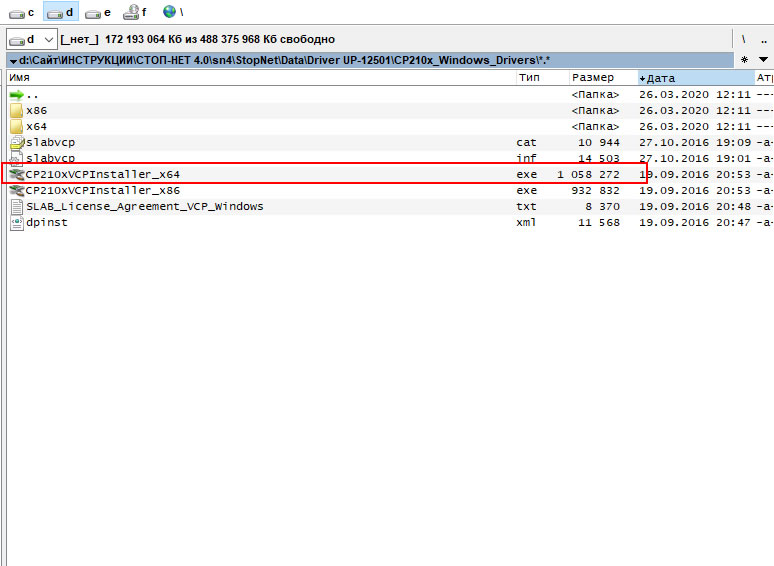
Task: Click free space info text
Action: [220, 39]
